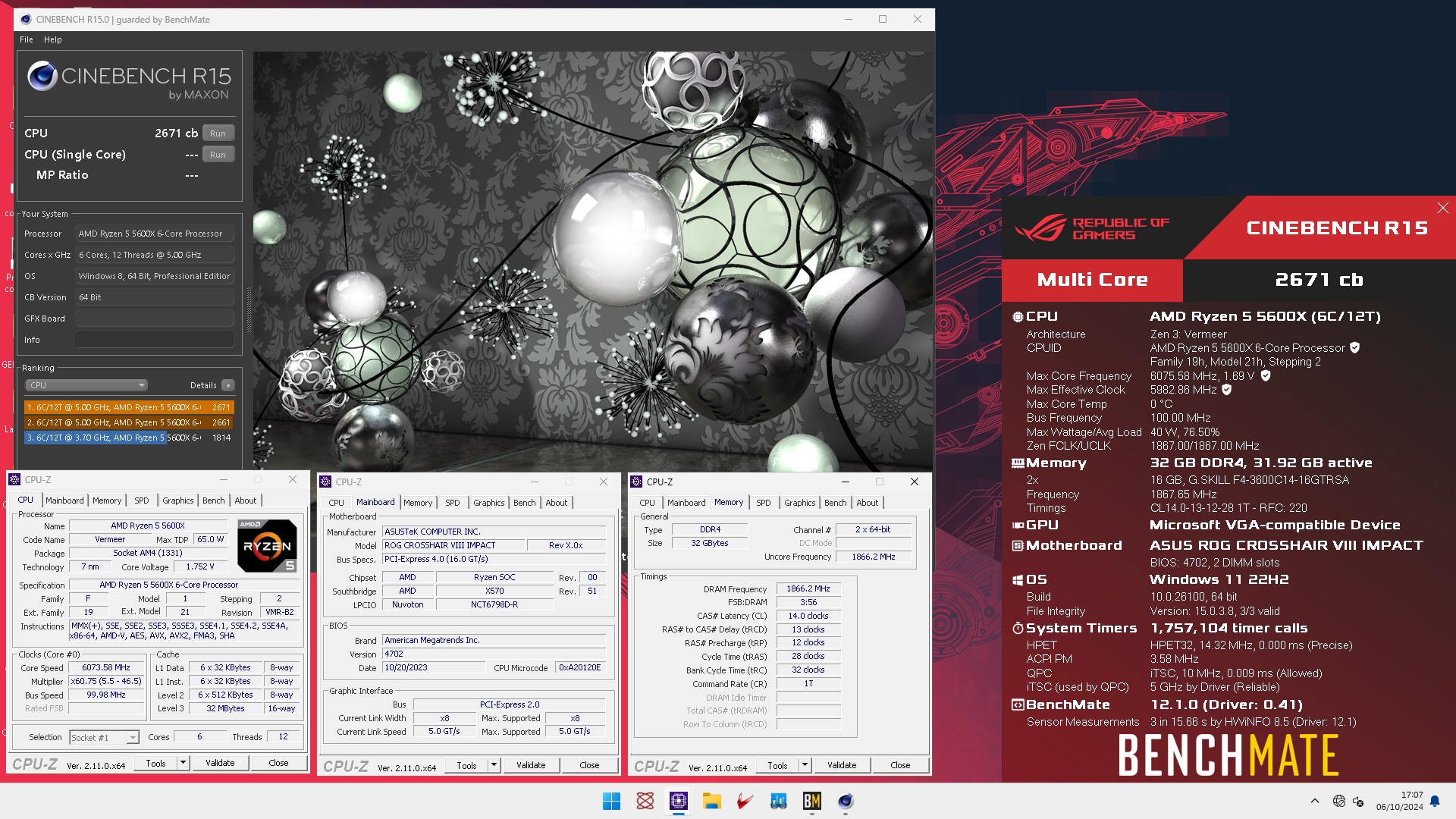Open Memory tab in Mainboard CPU-Z window
The width and height of the screenshot is (1456, 819).
pyautogui.click(x=418, y=503)
